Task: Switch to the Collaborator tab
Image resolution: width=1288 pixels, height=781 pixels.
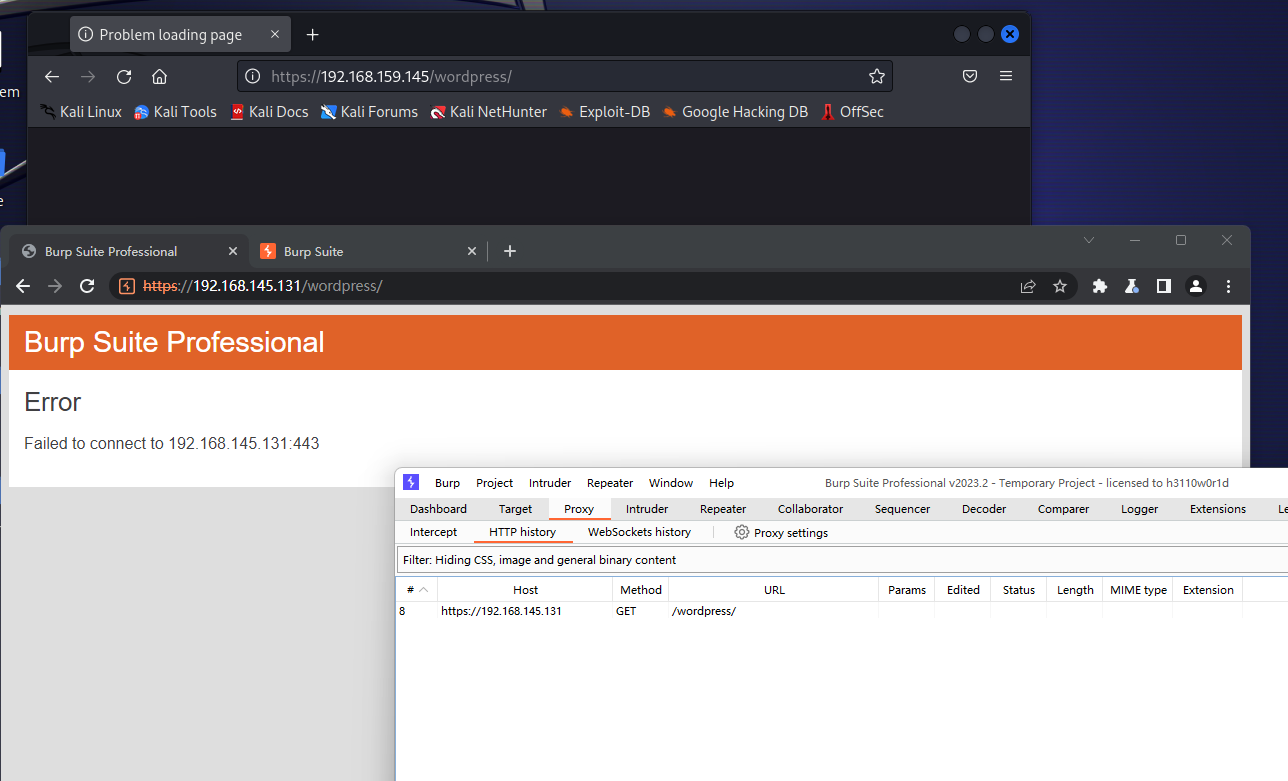Action: click(x=811, y=509)
